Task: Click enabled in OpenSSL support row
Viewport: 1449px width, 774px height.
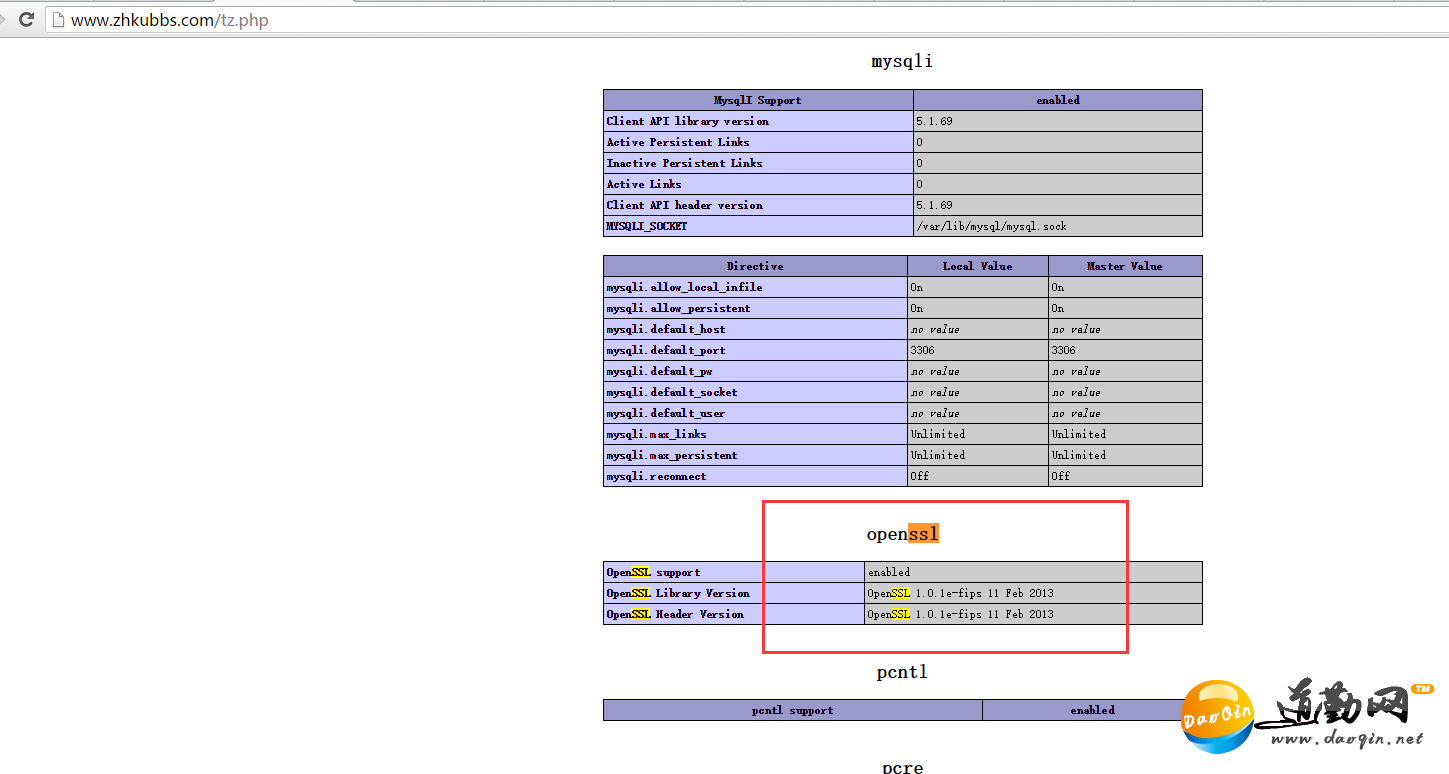Action: (889, 572)
